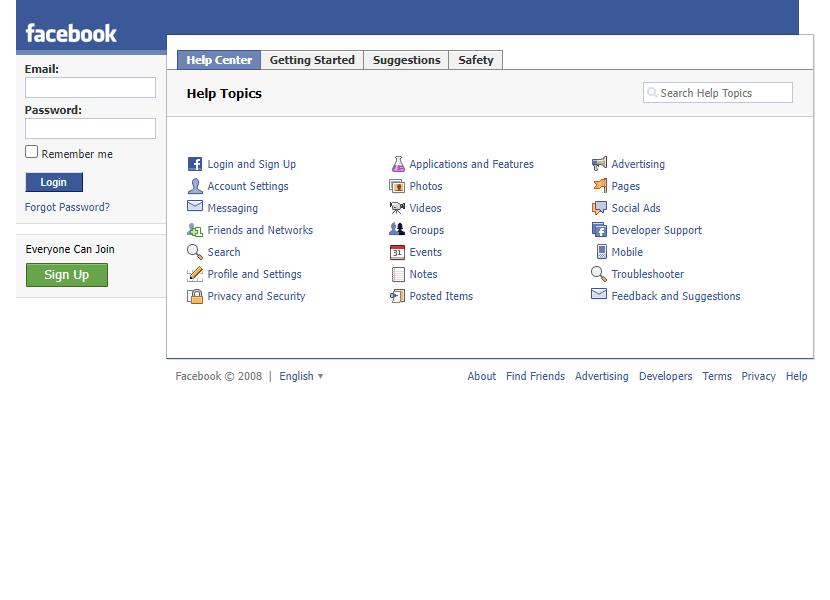Open the Events help topic link
The width and height of the screenshot is (830, 600).
(425, 252)
